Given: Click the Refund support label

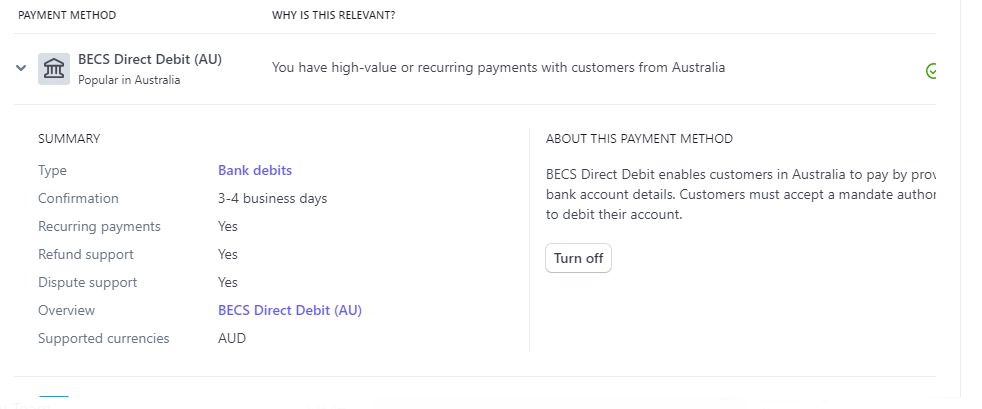Looking at the screenshot, I should coord(86,255).
